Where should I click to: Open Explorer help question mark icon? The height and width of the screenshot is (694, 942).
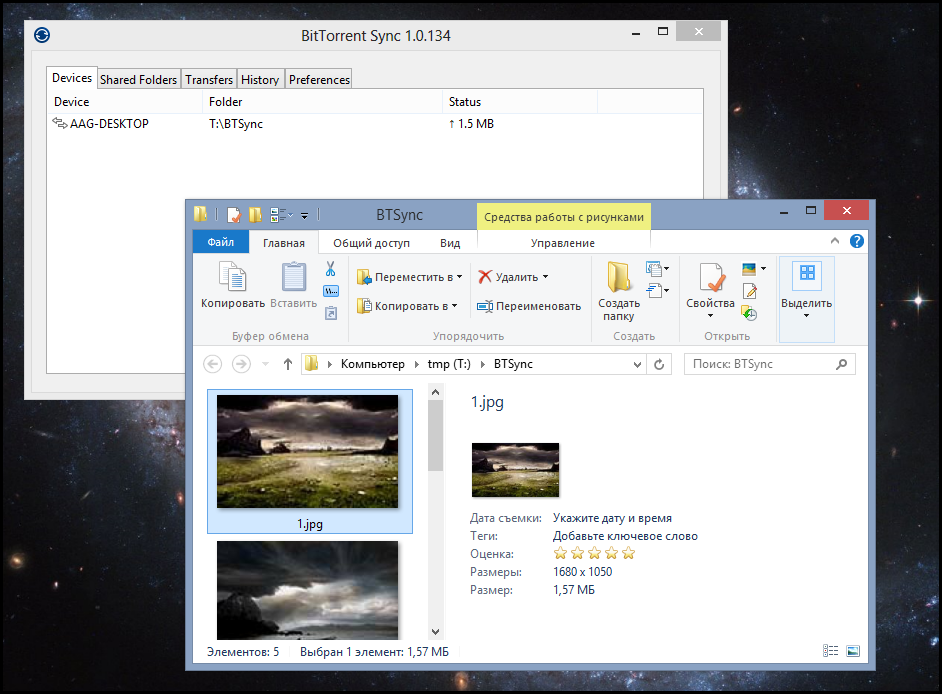[x=857, y=242]
